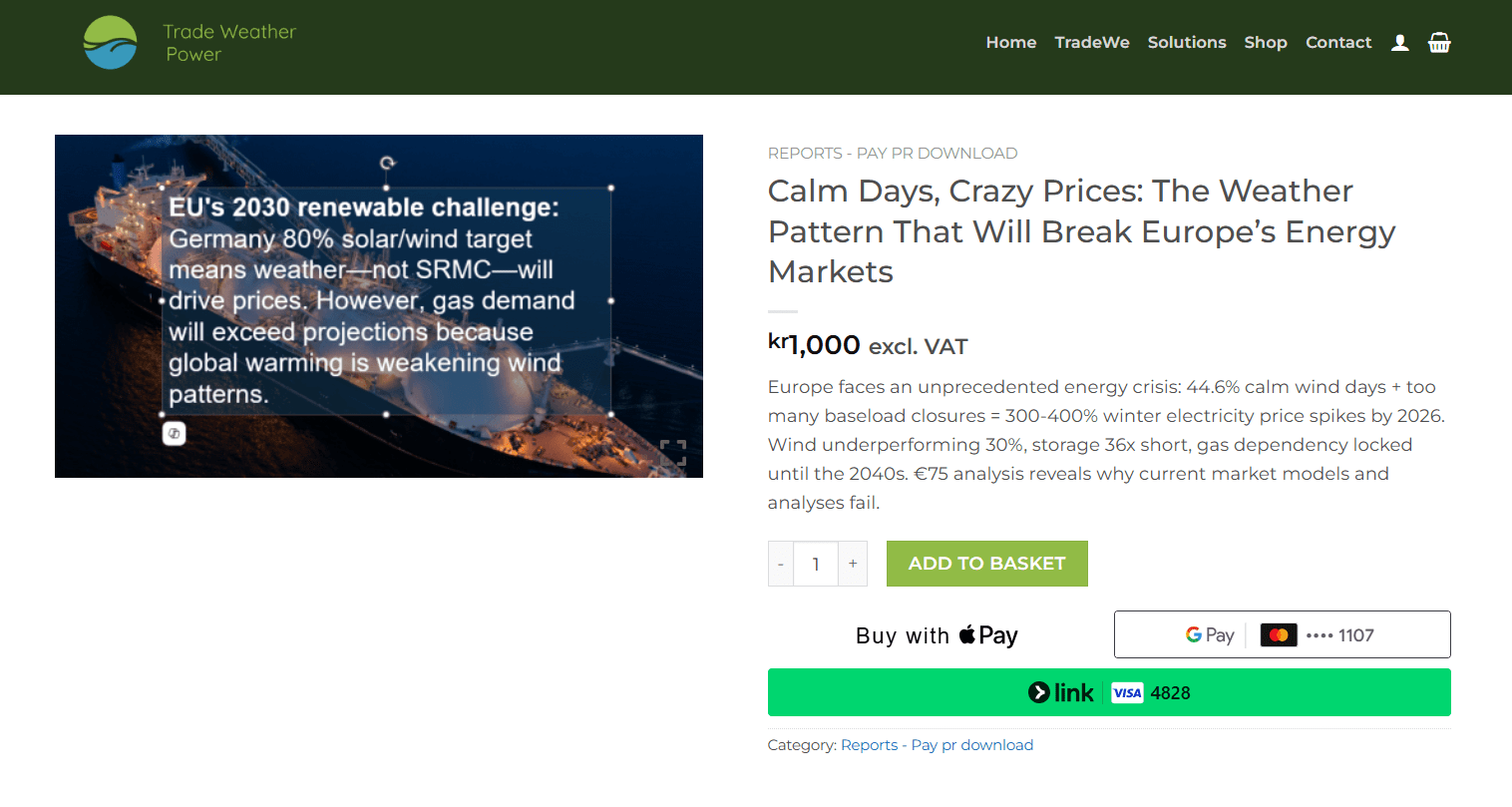This screenshot has width=1512, height=807.
Task: Open the user account icon
Action: [1399, 43]
